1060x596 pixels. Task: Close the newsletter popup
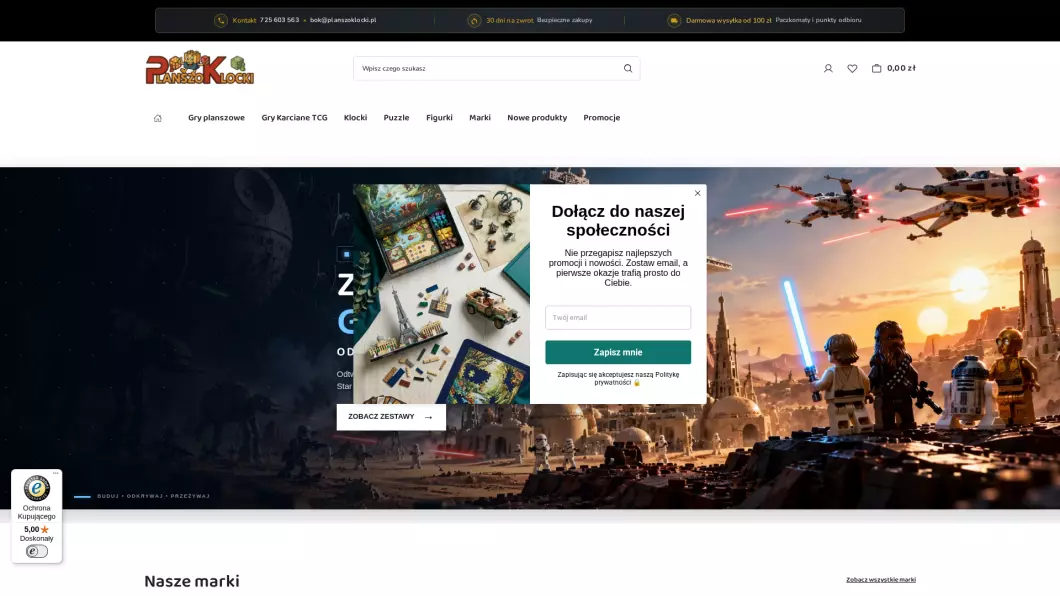697,193
